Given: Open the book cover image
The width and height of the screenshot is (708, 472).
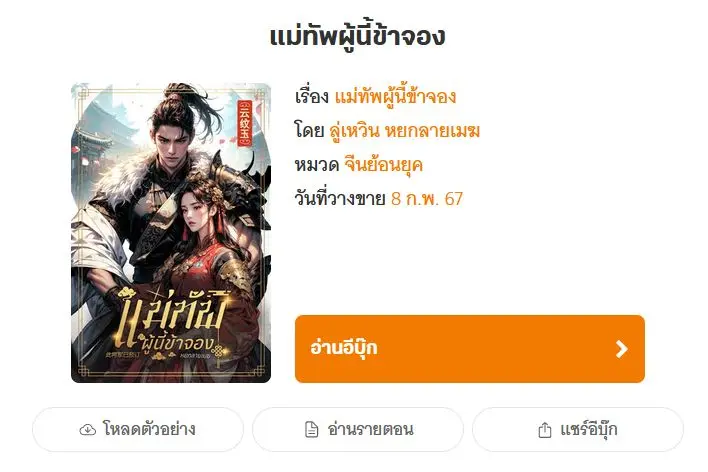Looking at the screenshot, I should pyautogui.click(x=171, y=233).
